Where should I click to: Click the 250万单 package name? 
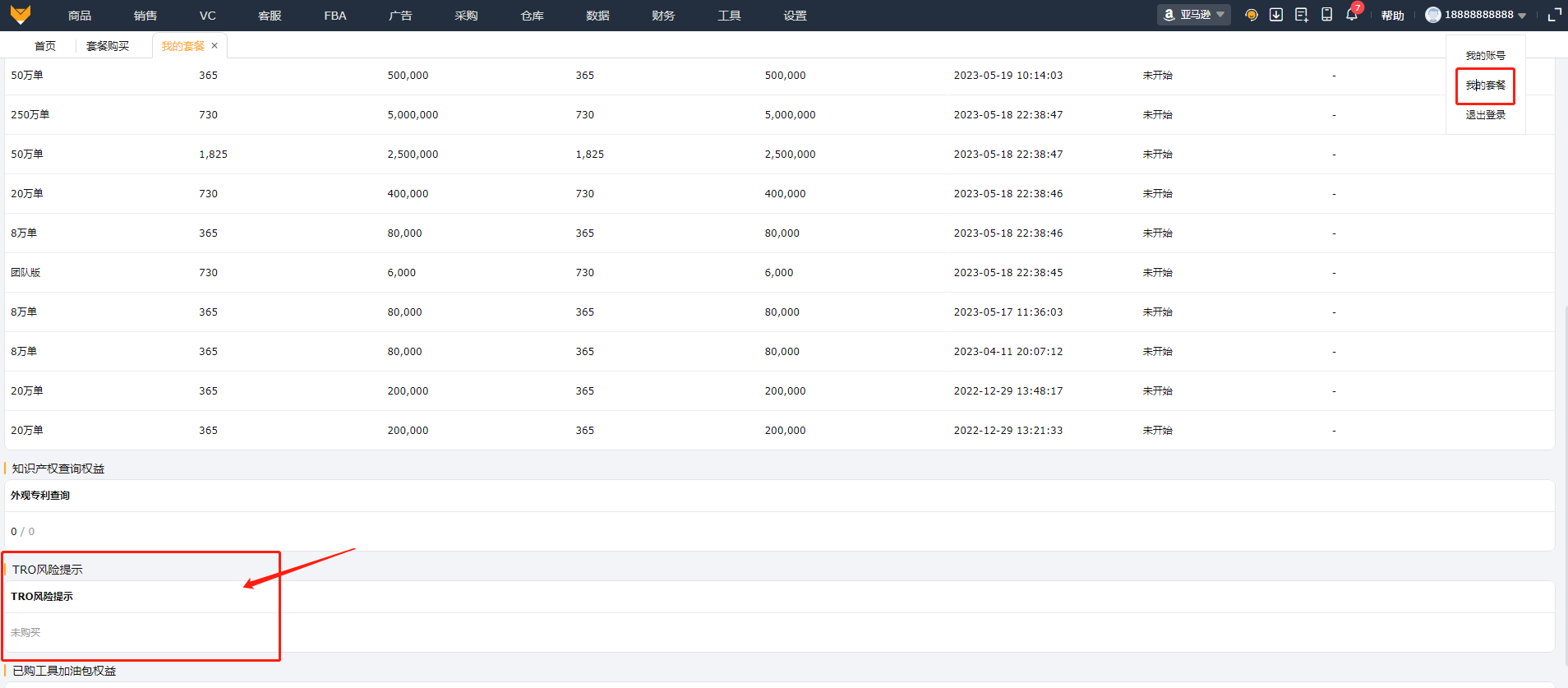coord(30,115)
